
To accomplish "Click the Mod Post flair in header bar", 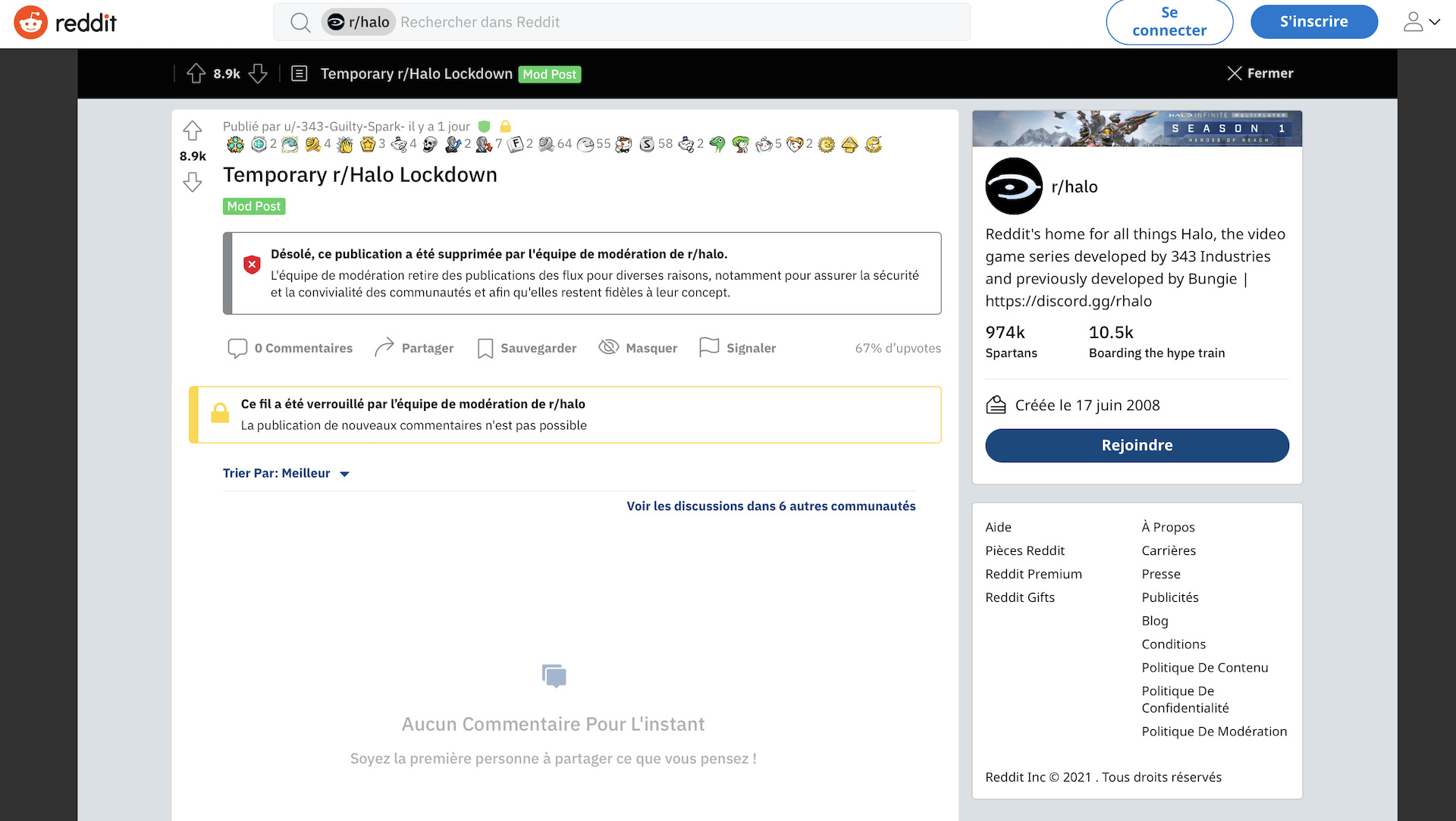I will 550,74.
